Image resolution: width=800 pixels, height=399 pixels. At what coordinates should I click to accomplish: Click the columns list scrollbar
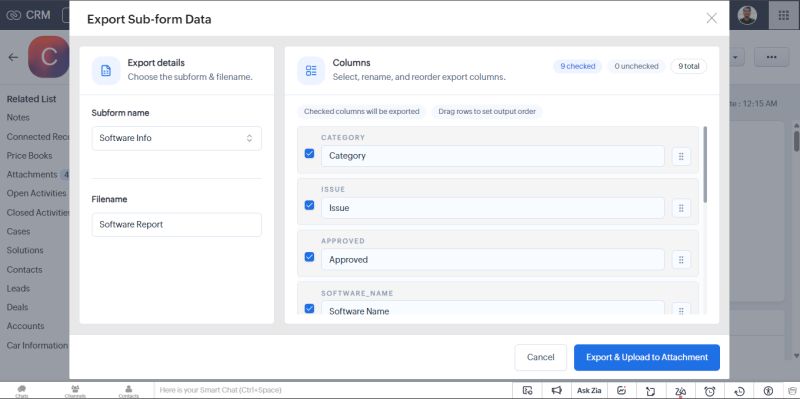705,164
